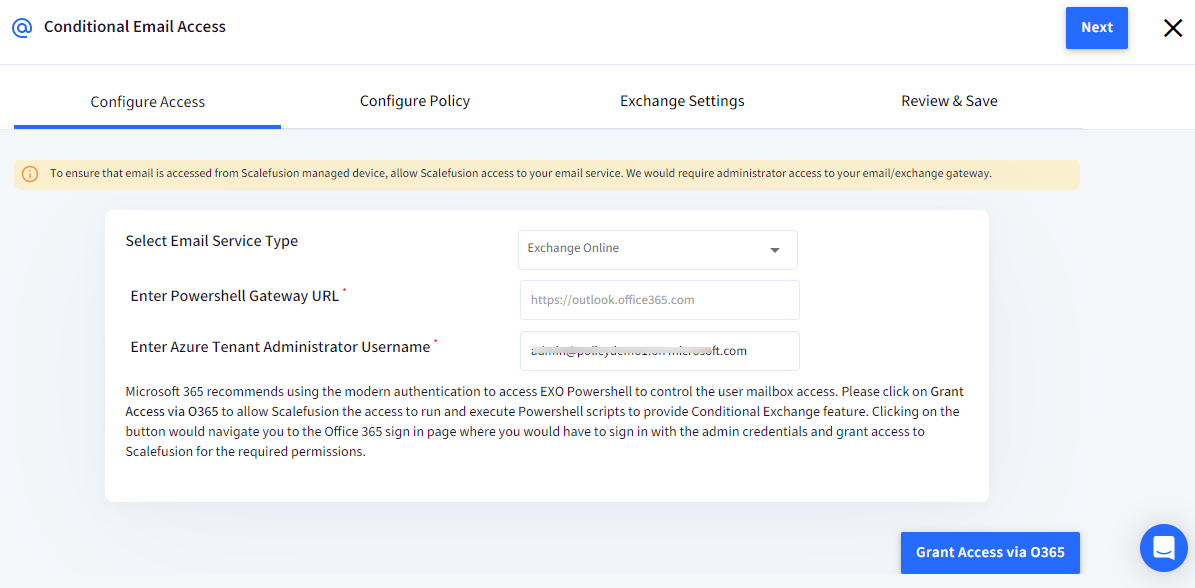
Task: Click the 'Select Email Service Type' label
Action: coord(212,241)
